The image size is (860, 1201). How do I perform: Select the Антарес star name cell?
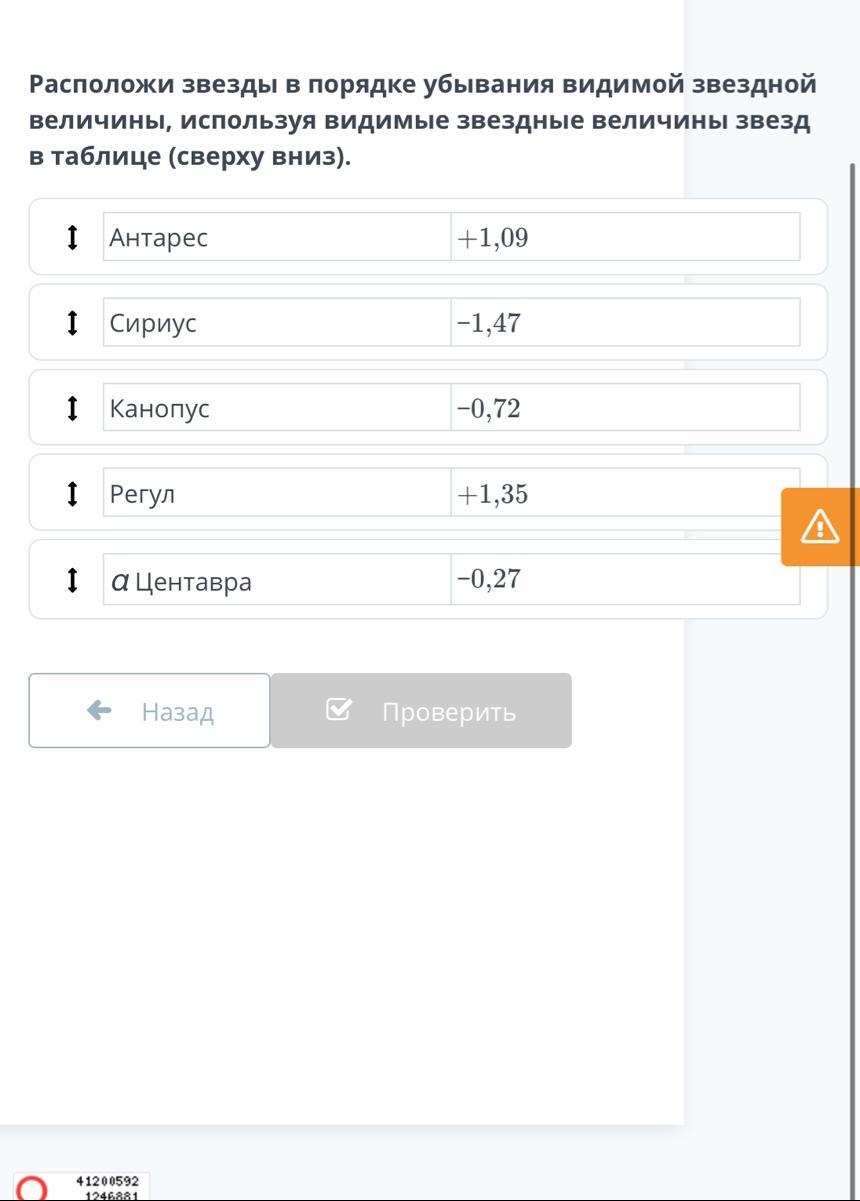click(277, 237)
